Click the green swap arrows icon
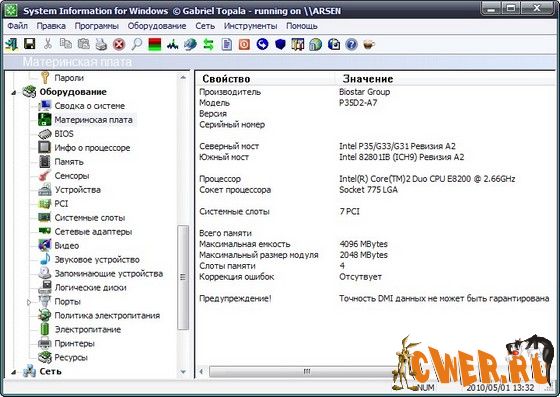 pyautogui.click(x=208, y=44)
